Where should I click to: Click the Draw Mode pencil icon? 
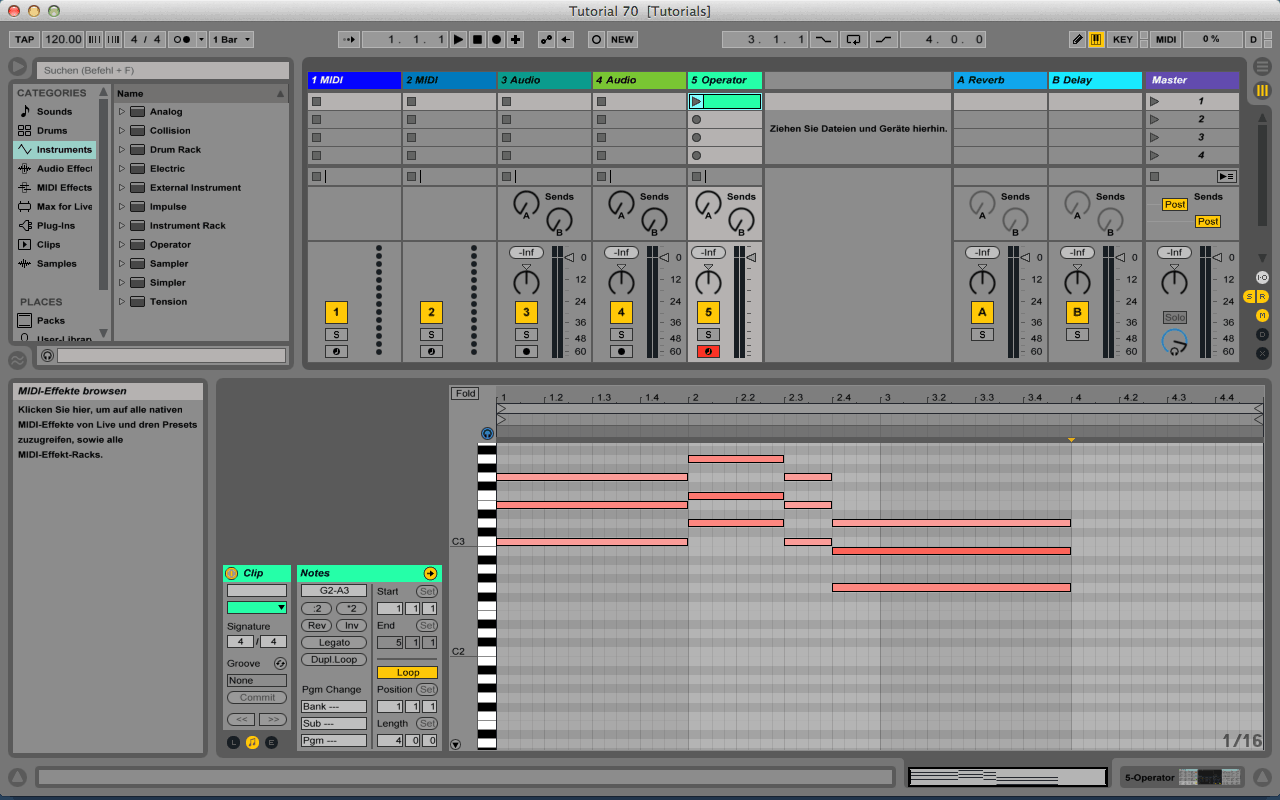pyautogui.click(x=1077, y=40)
